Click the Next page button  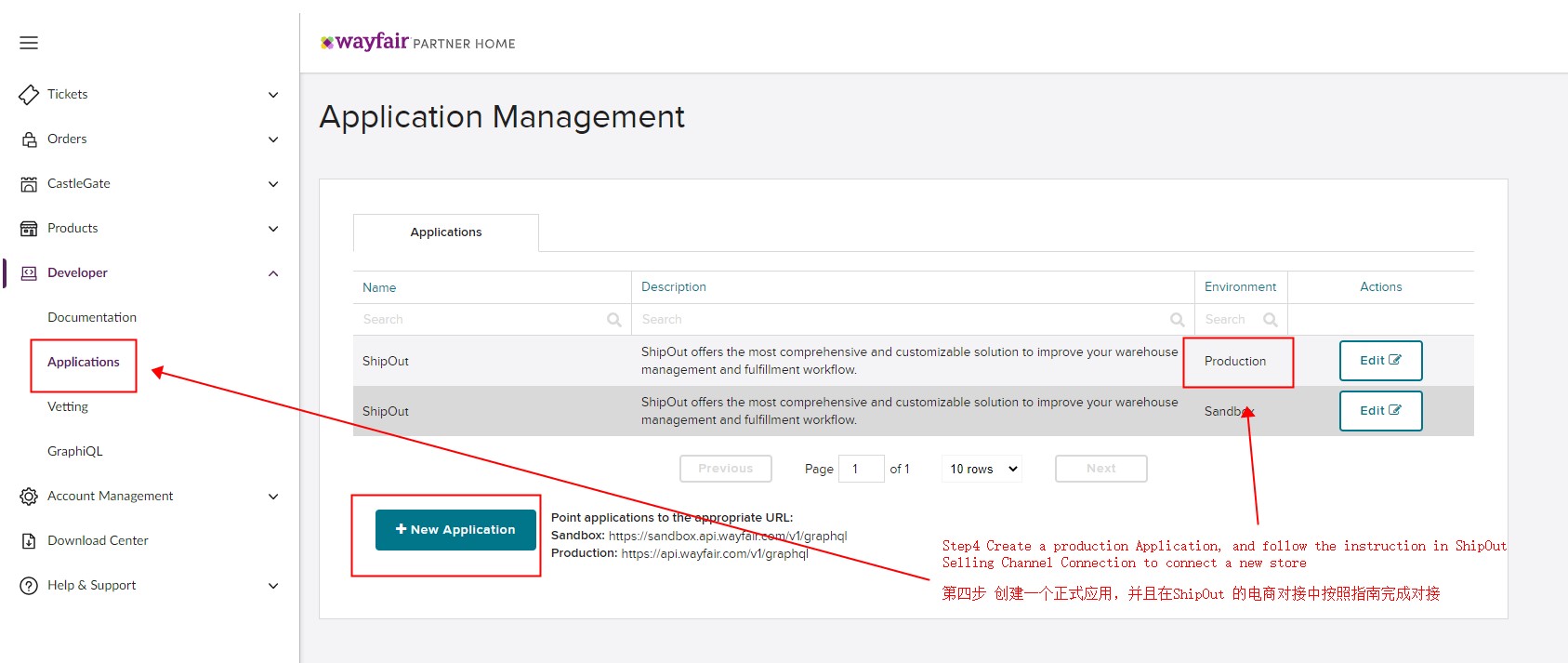1101,469
